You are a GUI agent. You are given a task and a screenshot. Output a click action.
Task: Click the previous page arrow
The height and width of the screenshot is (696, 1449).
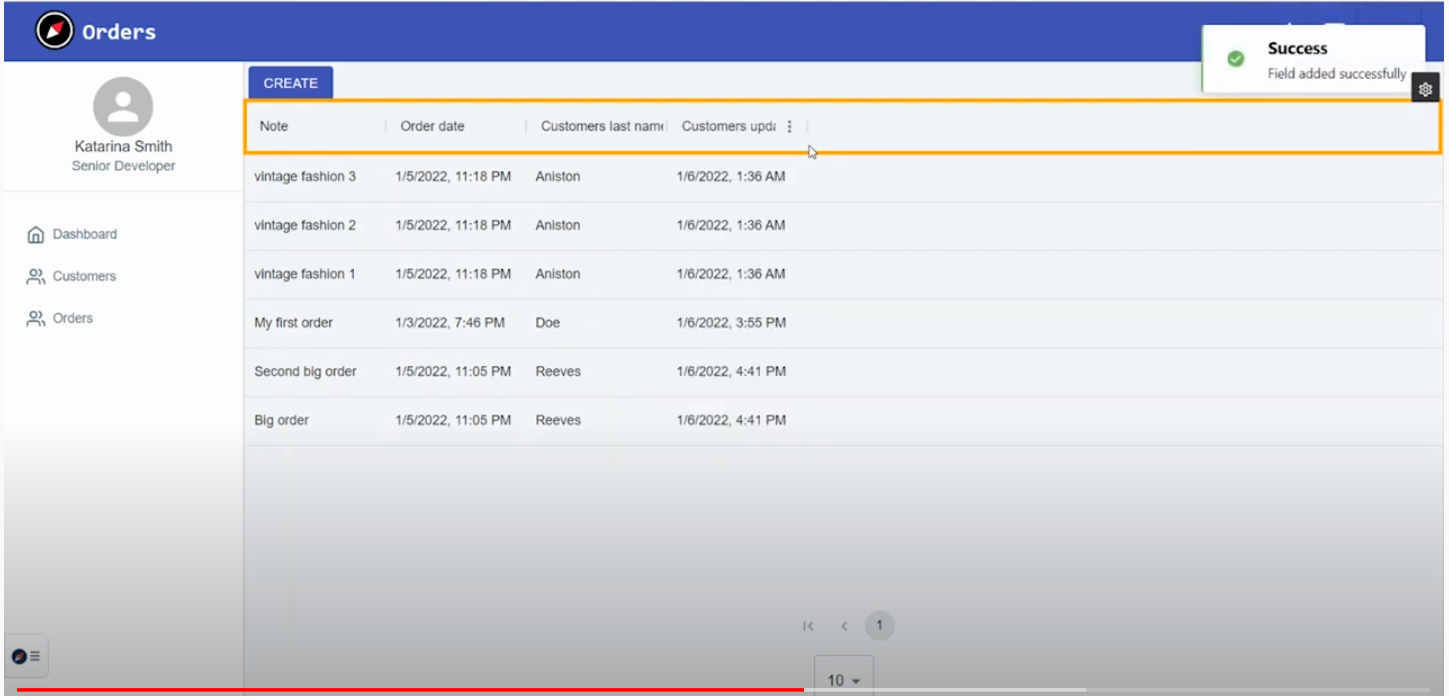tap(844, 626)
